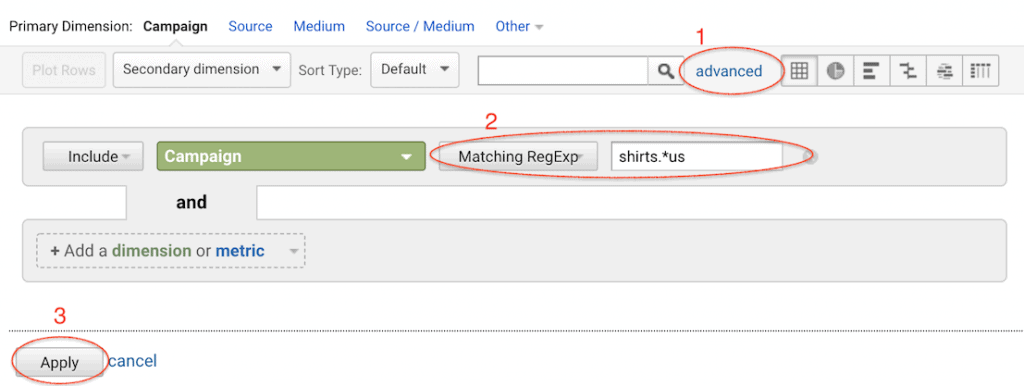This screenshot has height=386, width=1024.
Task: Select the Source / Medium dimension
Action: point(420,27)
